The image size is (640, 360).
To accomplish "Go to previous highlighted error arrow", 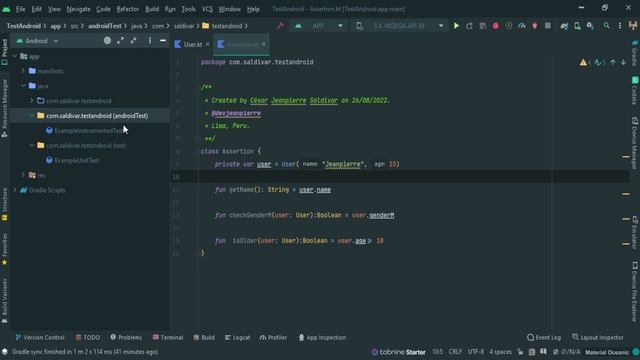I will (x=613, y=62).
